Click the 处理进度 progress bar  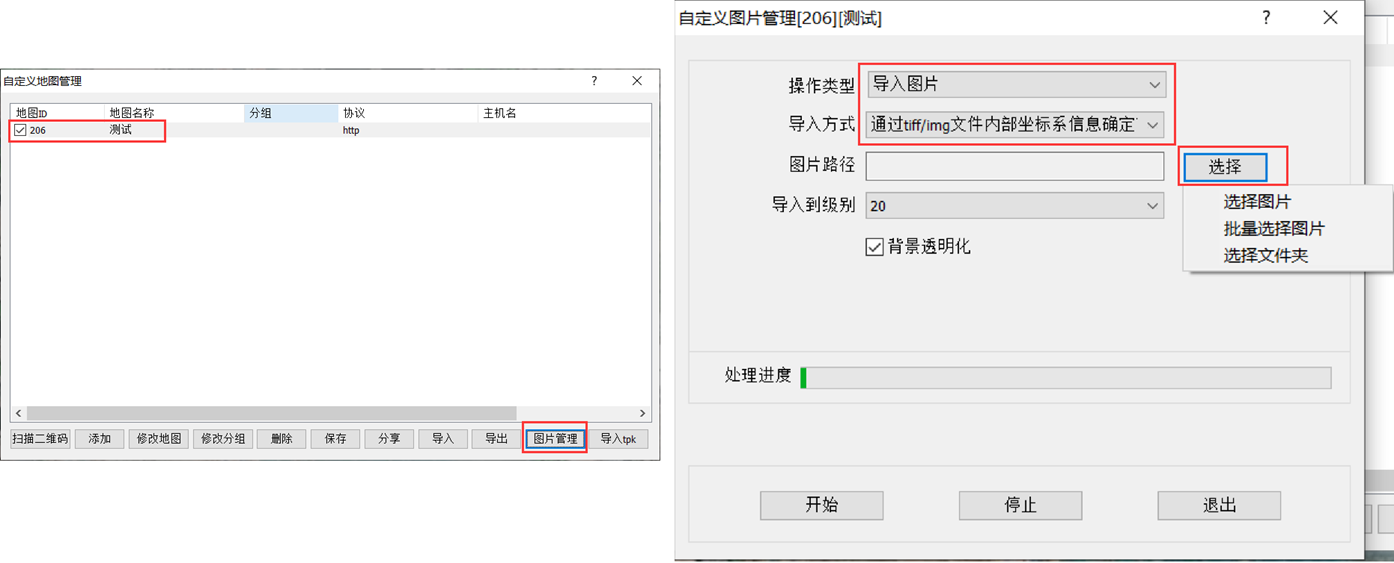tap(1066, 377)
